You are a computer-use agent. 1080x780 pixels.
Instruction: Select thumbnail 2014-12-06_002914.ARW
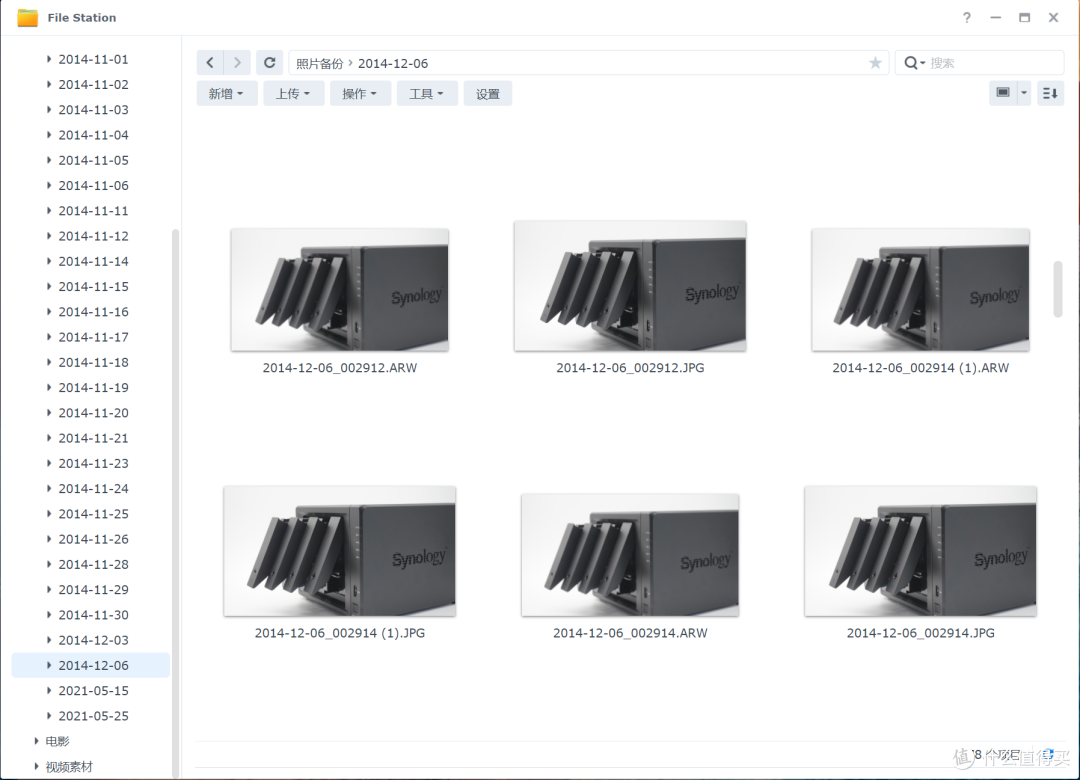point(630,555)
